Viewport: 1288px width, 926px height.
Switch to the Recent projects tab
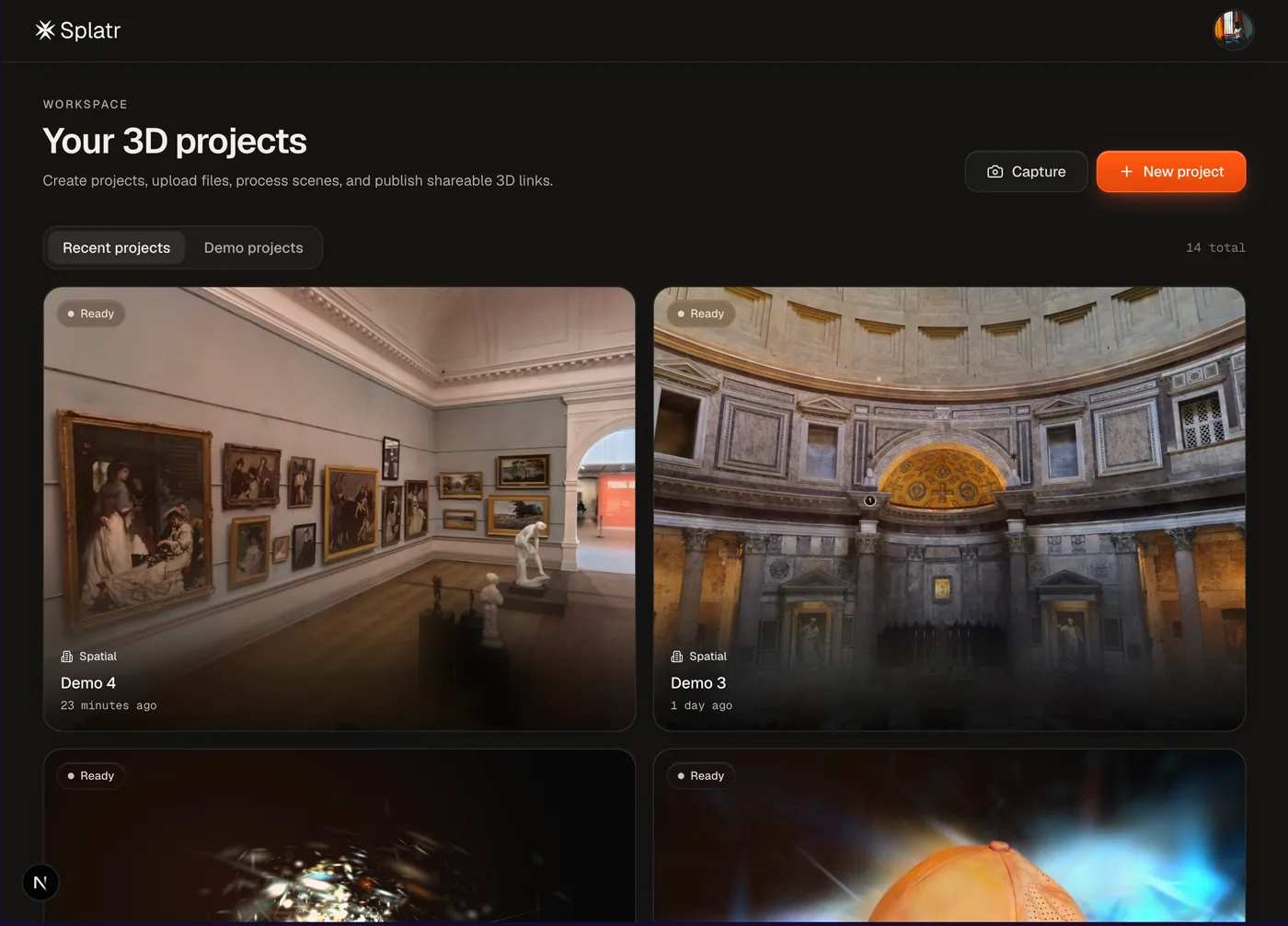point(117,248)
